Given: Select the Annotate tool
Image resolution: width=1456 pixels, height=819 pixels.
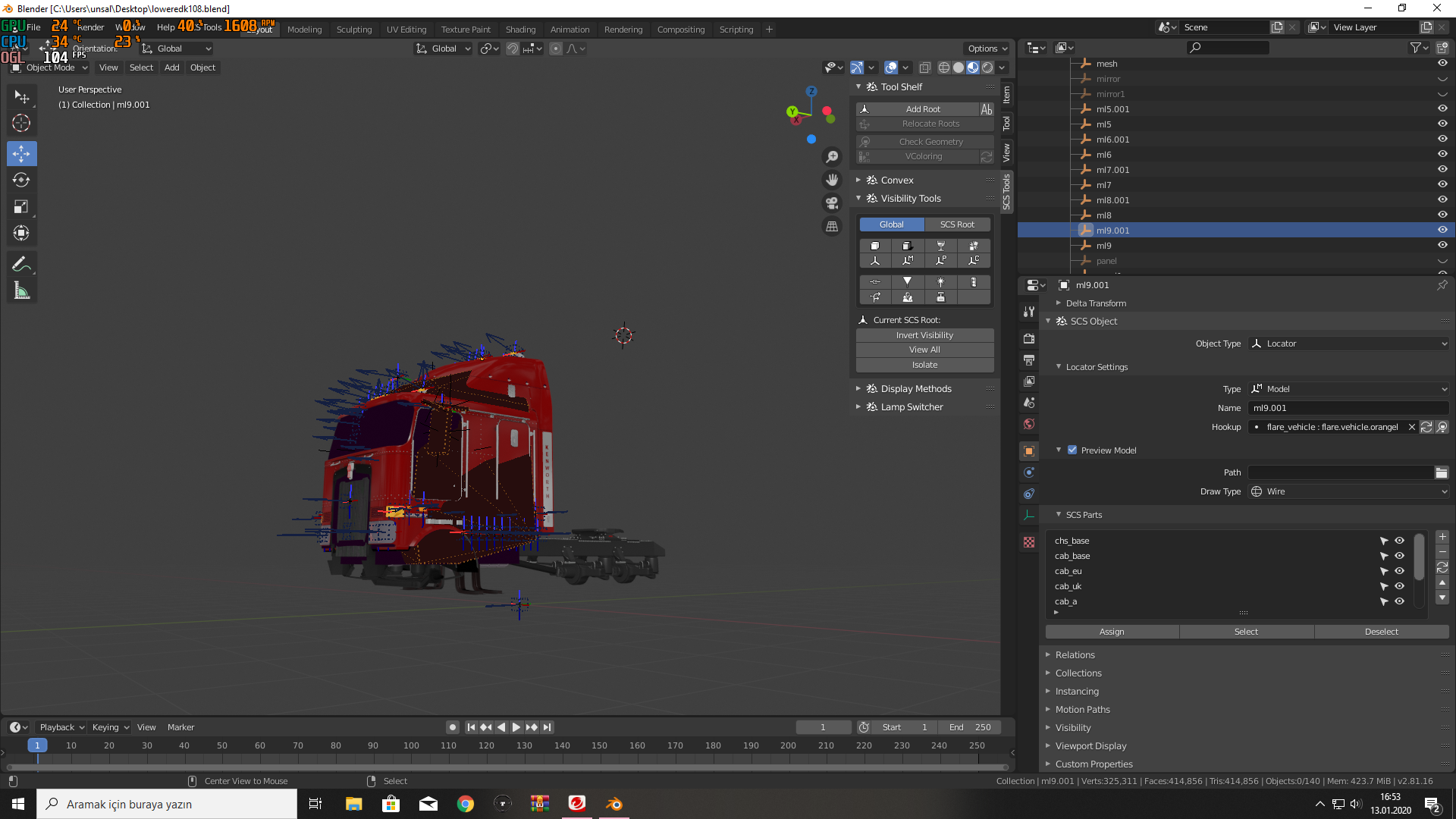Looking at the screenshot, I should tap(21, 264).
